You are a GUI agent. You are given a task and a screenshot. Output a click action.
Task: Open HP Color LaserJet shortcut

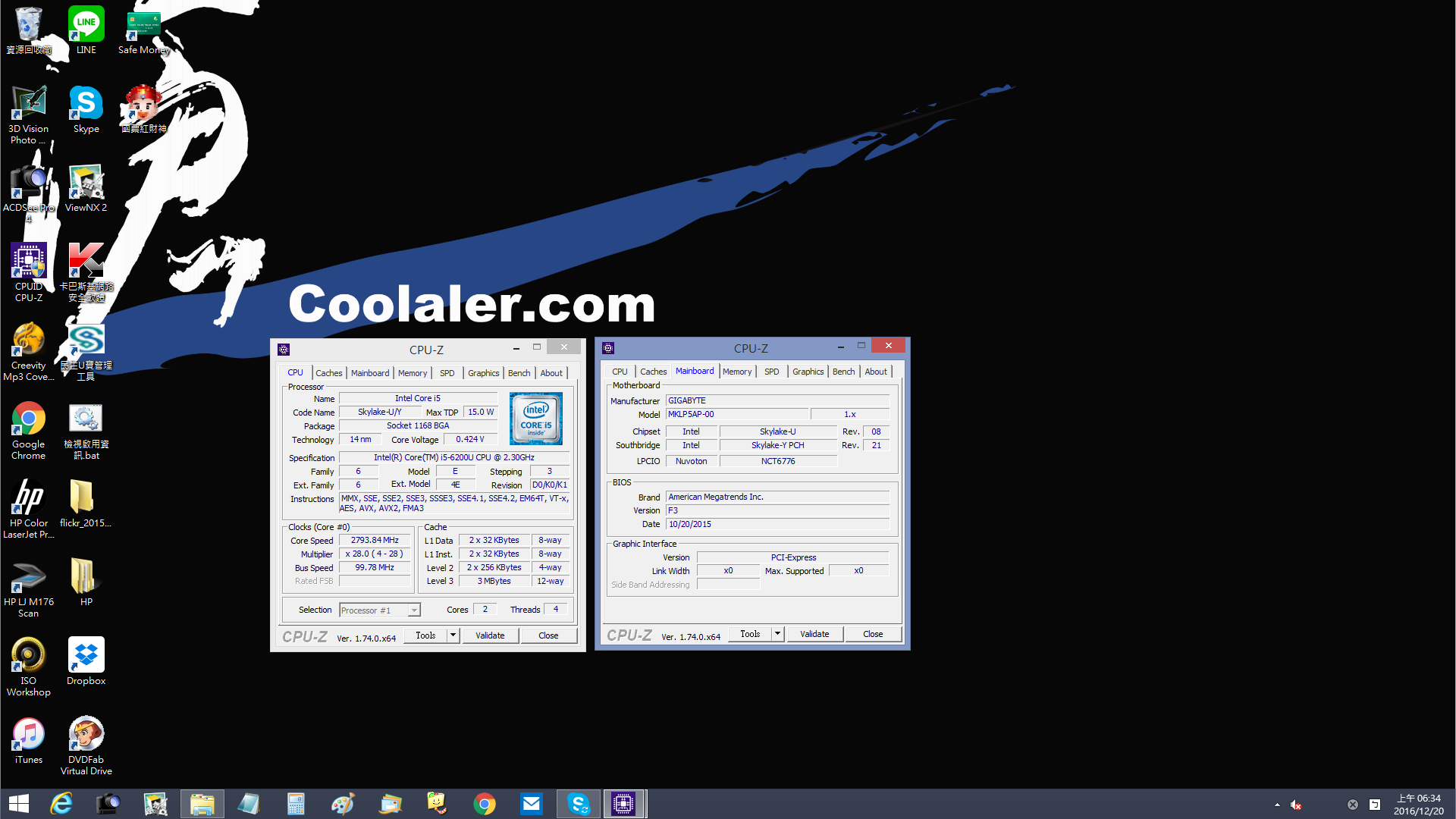pyautogui.click(x=29, y=510)
